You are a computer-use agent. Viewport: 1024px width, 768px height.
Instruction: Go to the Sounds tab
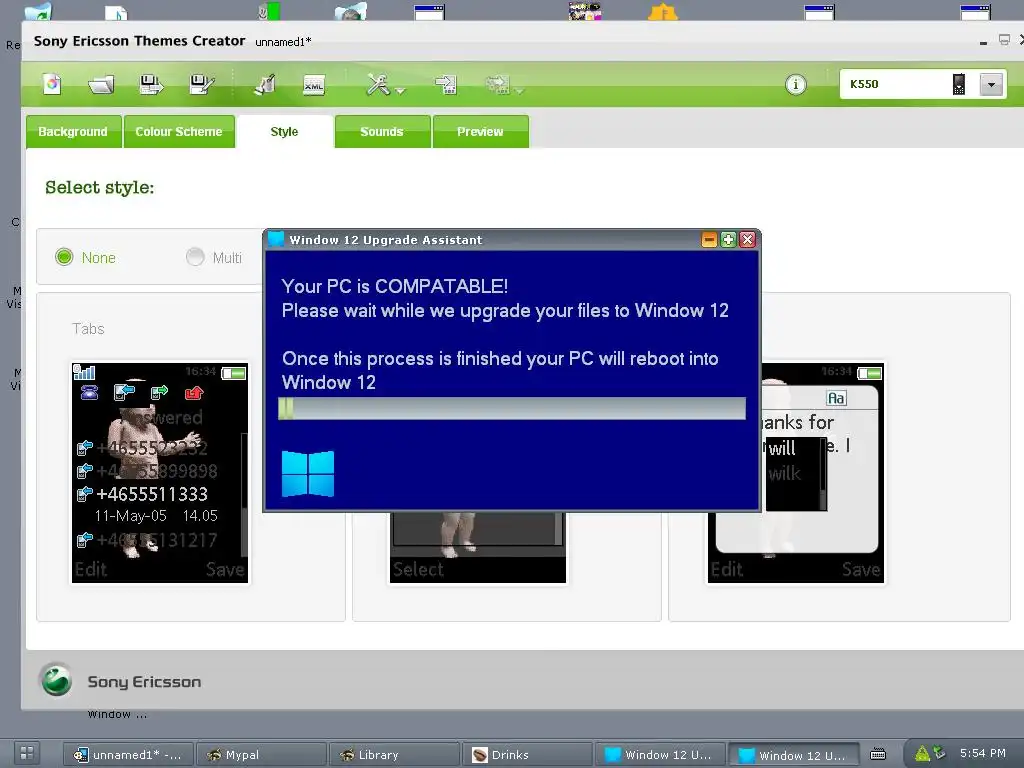(x=382, y=131)
